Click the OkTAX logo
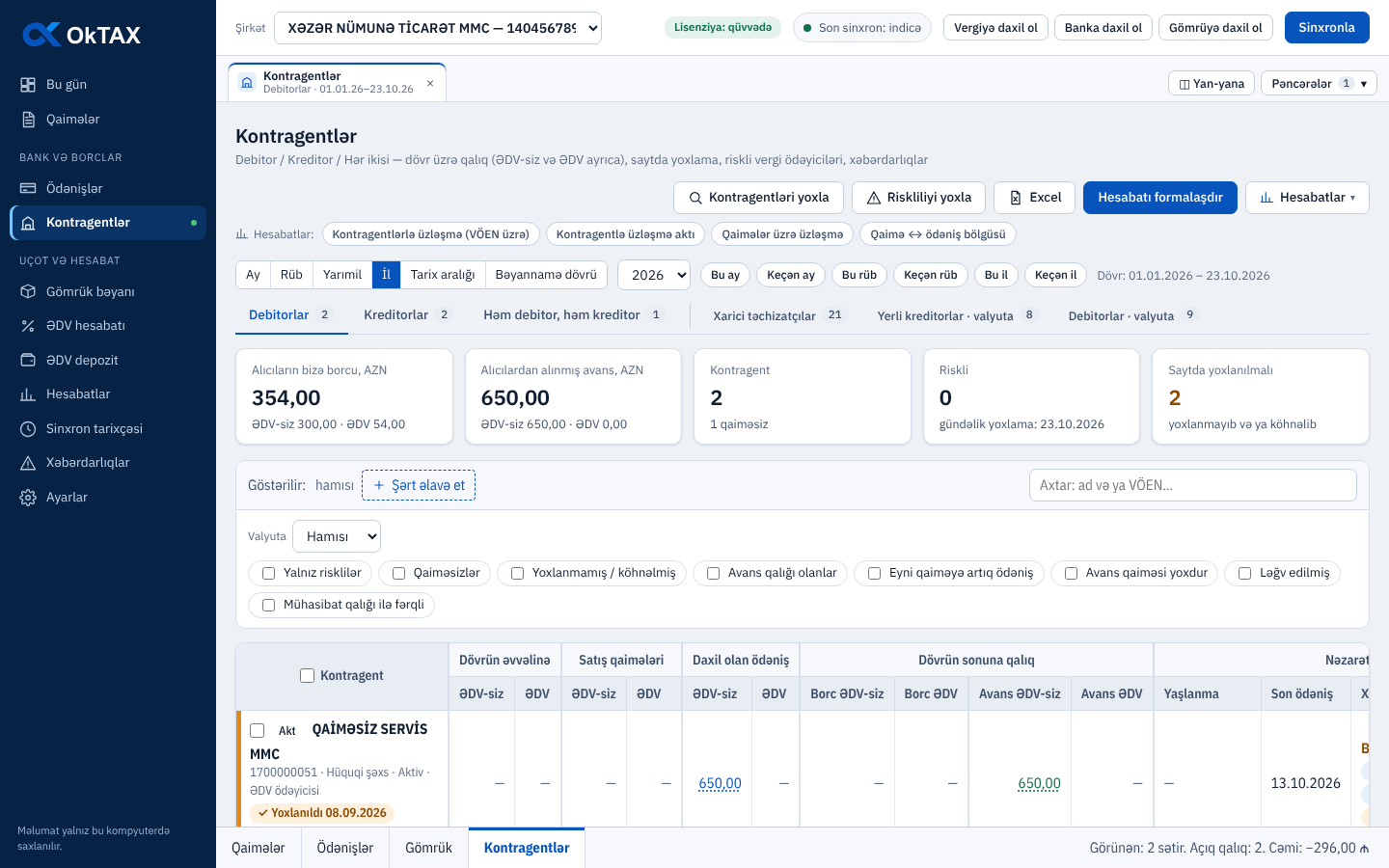1389x868 pixels. coord(82,35)
